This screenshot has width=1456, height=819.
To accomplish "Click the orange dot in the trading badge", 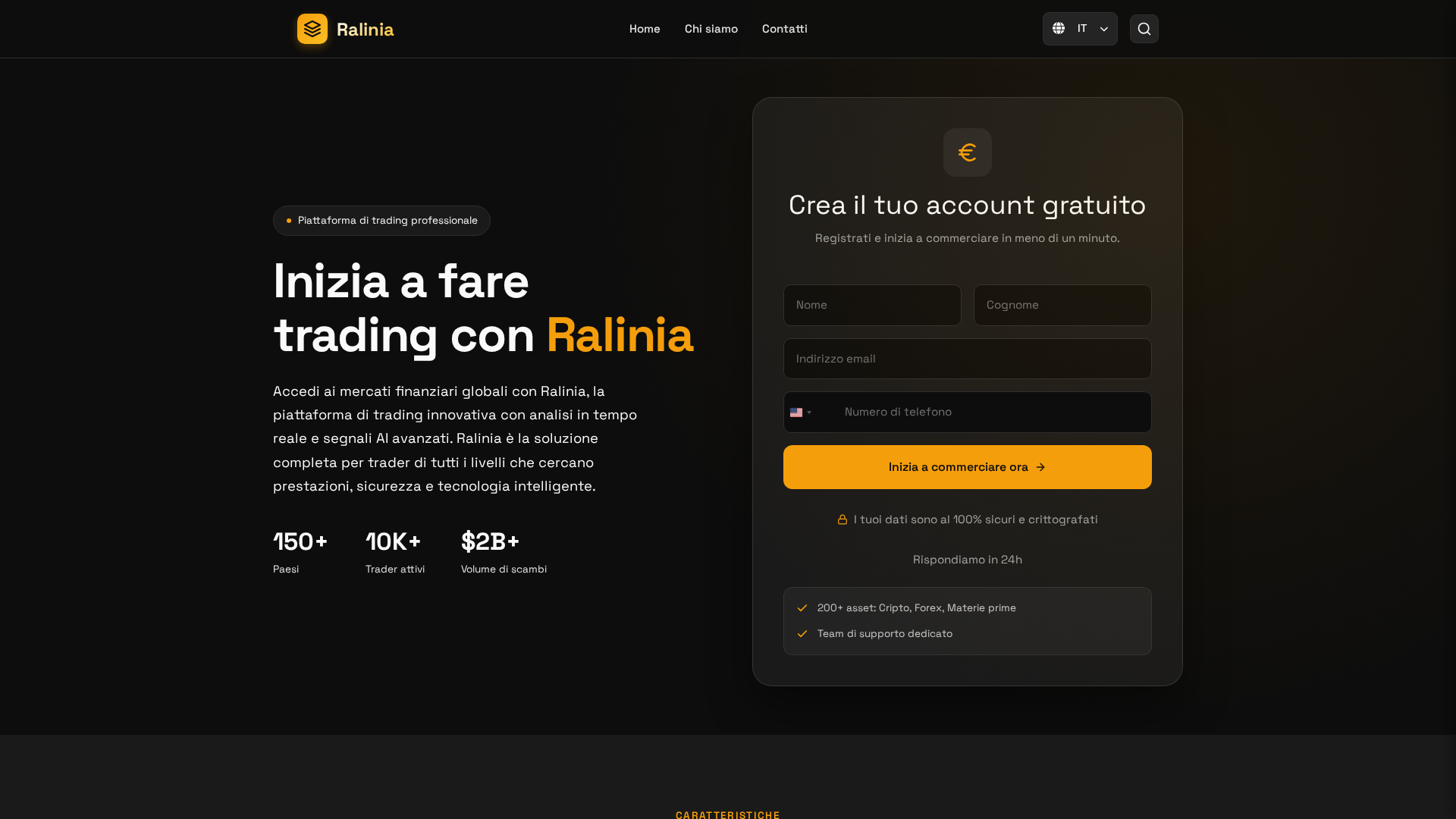I will (x=289, y=221).
